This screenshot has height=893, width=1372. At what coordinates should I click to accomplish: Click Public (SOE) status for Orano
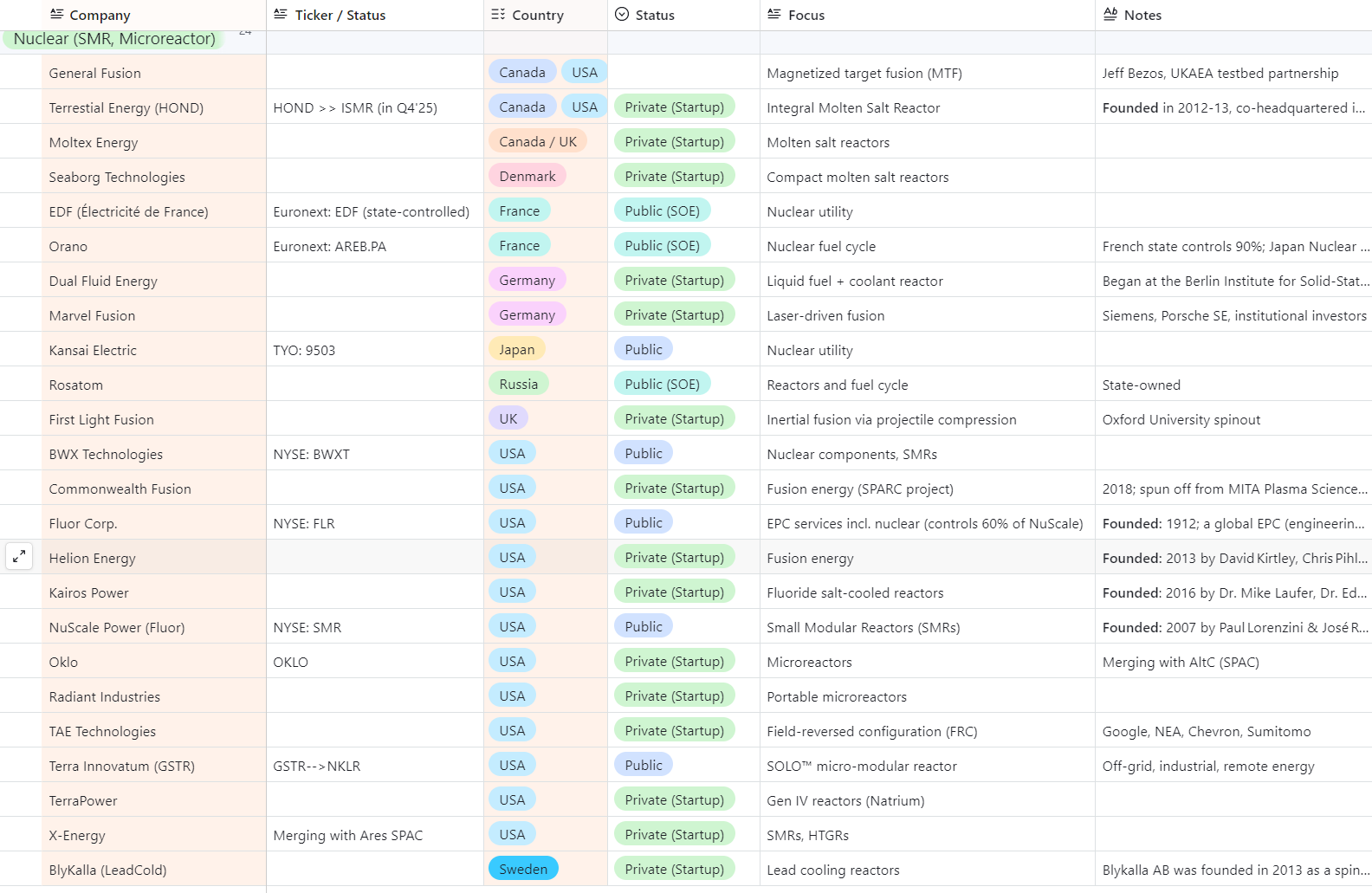tap(663, 245)
